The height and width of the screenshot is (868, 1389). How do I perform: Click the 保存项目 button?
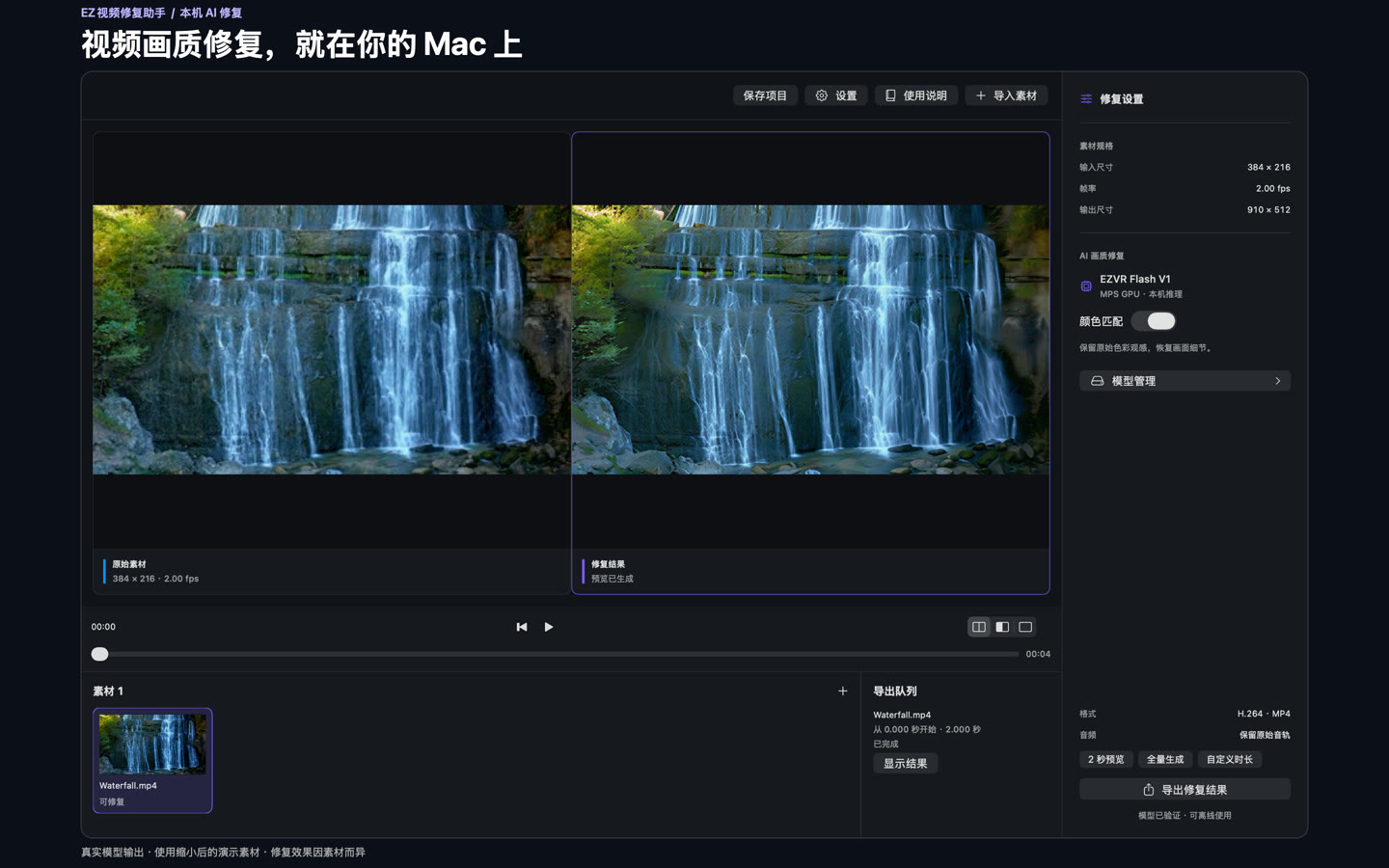pos(765,95)
